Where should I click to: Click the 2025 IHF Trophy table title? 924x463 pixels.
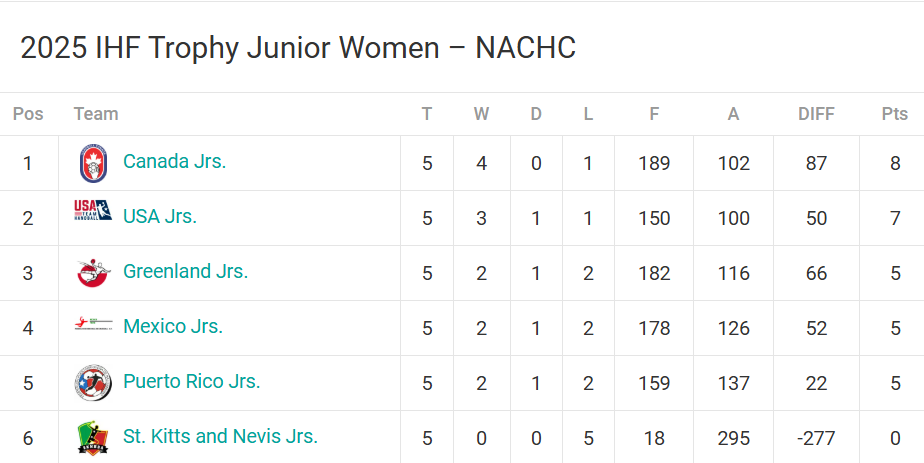[298, 48]
